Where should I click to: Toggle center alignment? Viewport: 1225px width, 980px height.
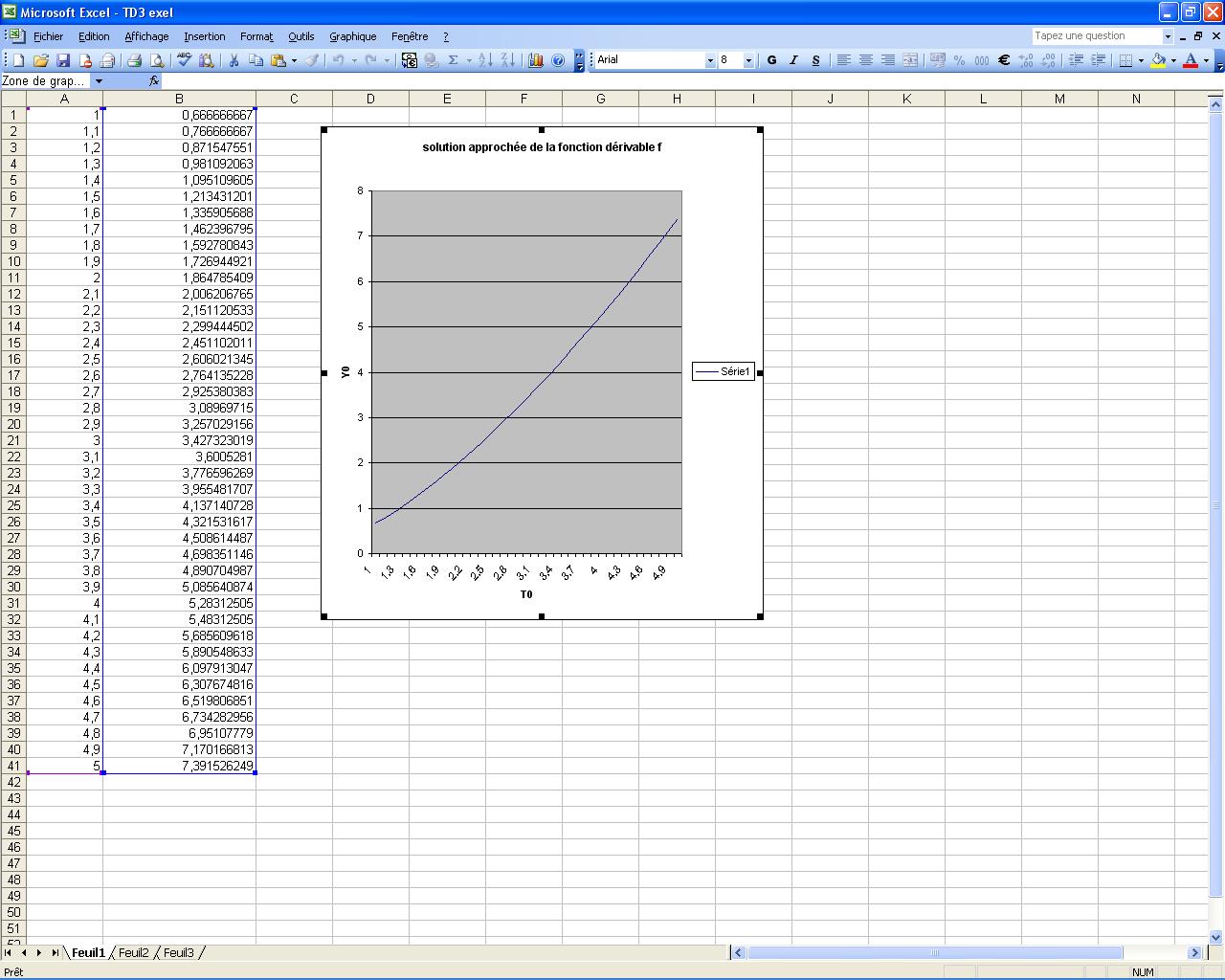(x=865, y=60)
